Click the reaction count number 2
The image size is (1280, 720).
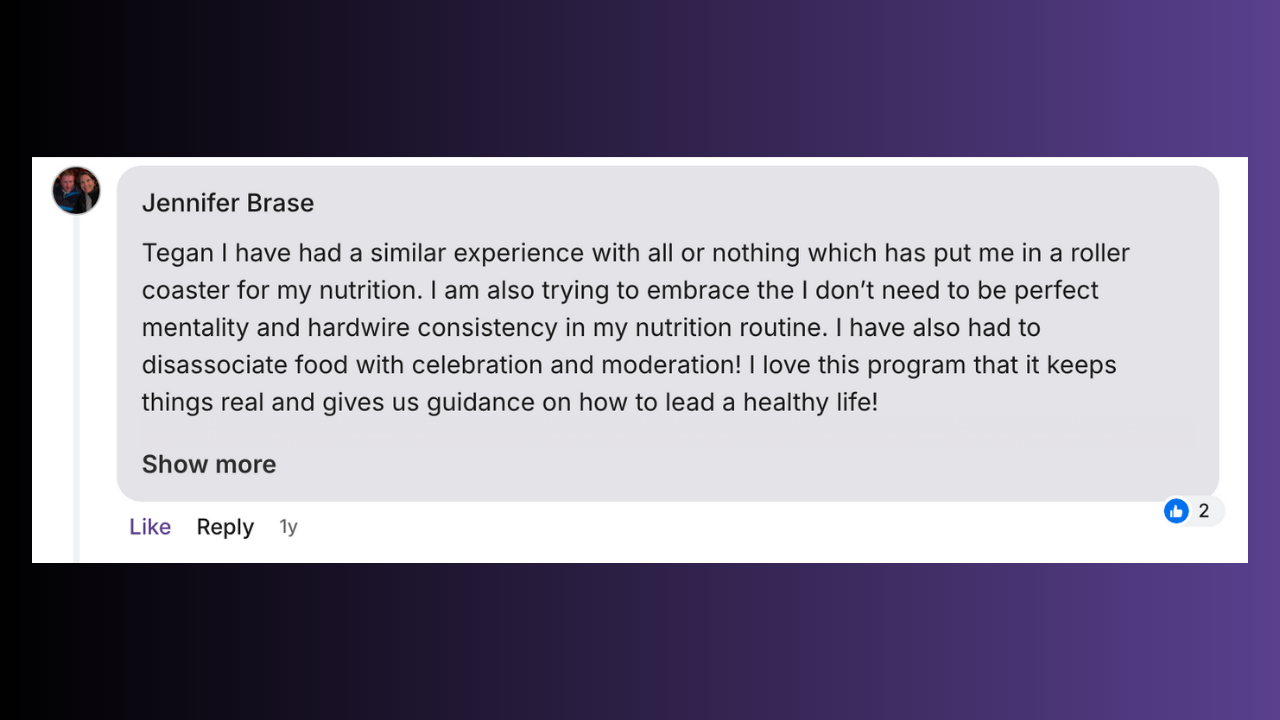pos(1204,511)
